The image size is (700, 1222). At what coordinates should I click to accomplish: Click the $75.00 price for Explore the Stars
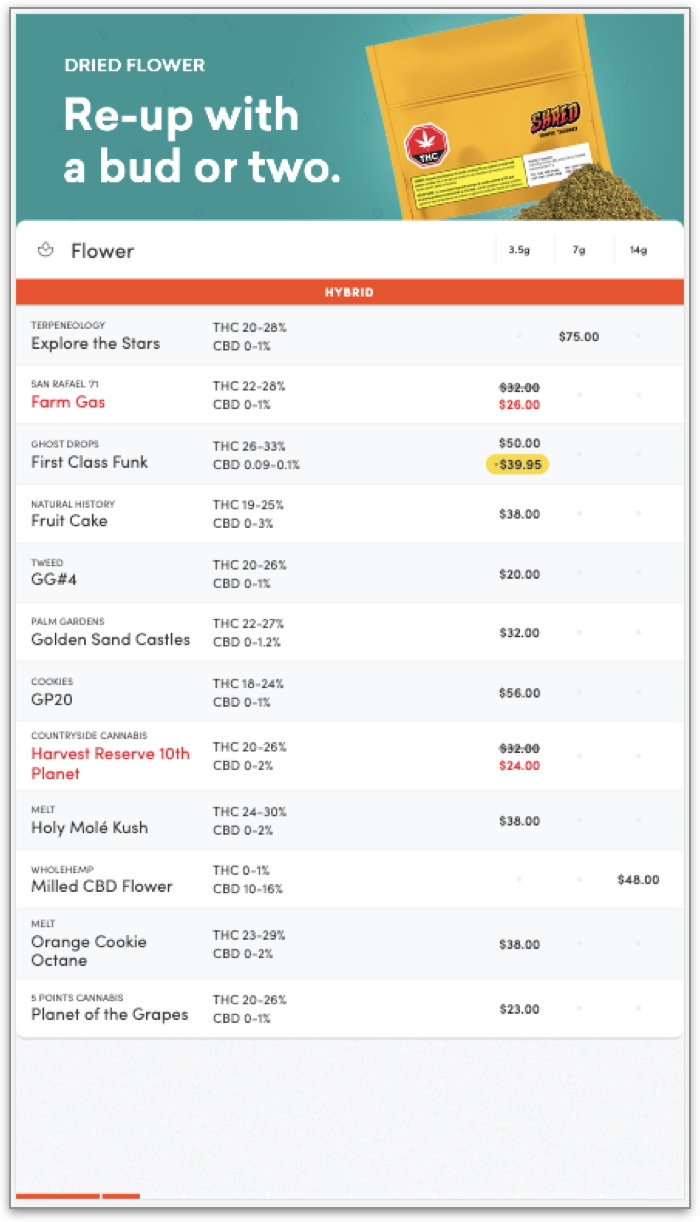[x=579, y=336]
